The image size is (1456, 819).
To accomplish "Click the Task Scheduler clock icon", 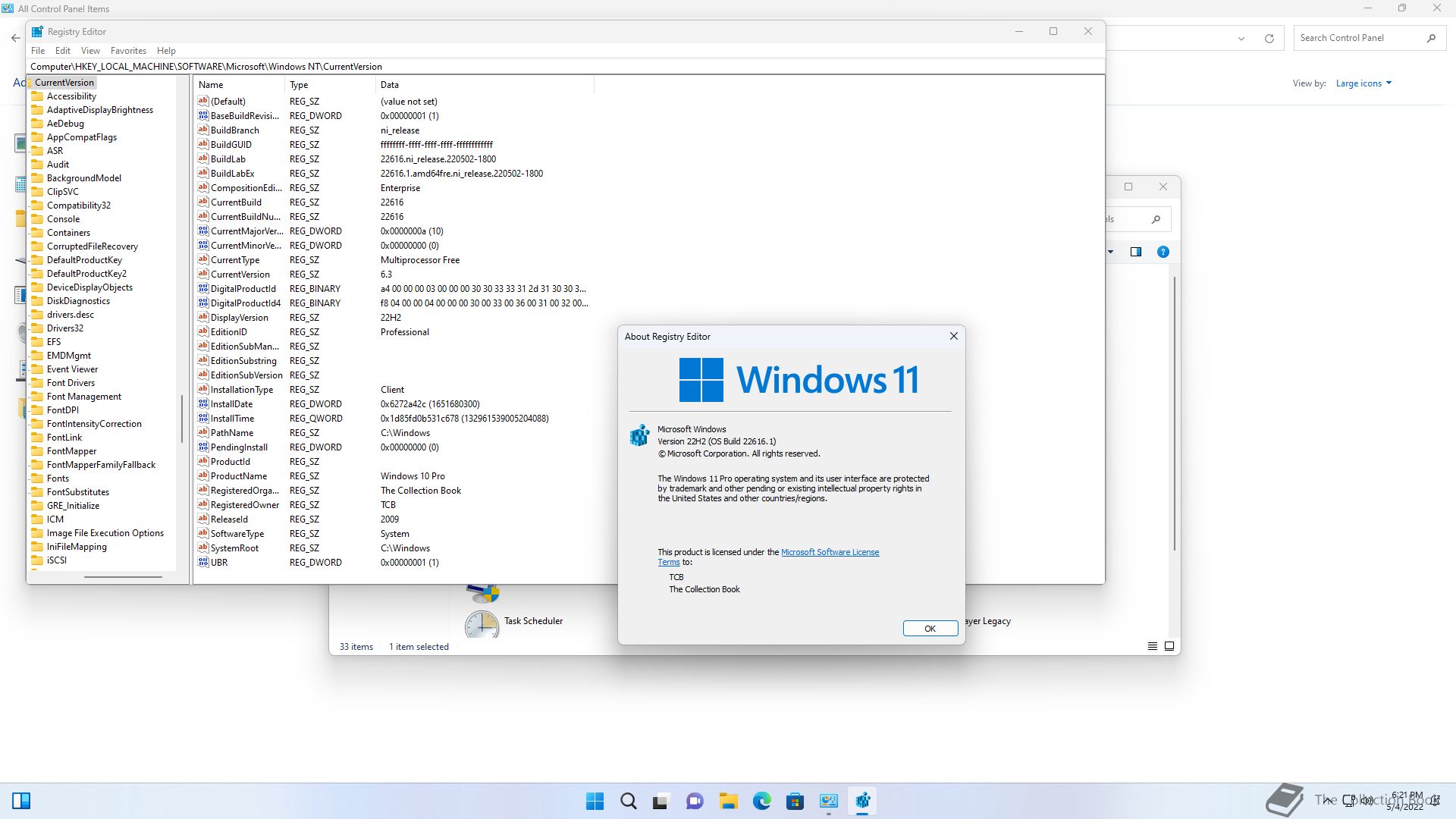I will point(482,624).
